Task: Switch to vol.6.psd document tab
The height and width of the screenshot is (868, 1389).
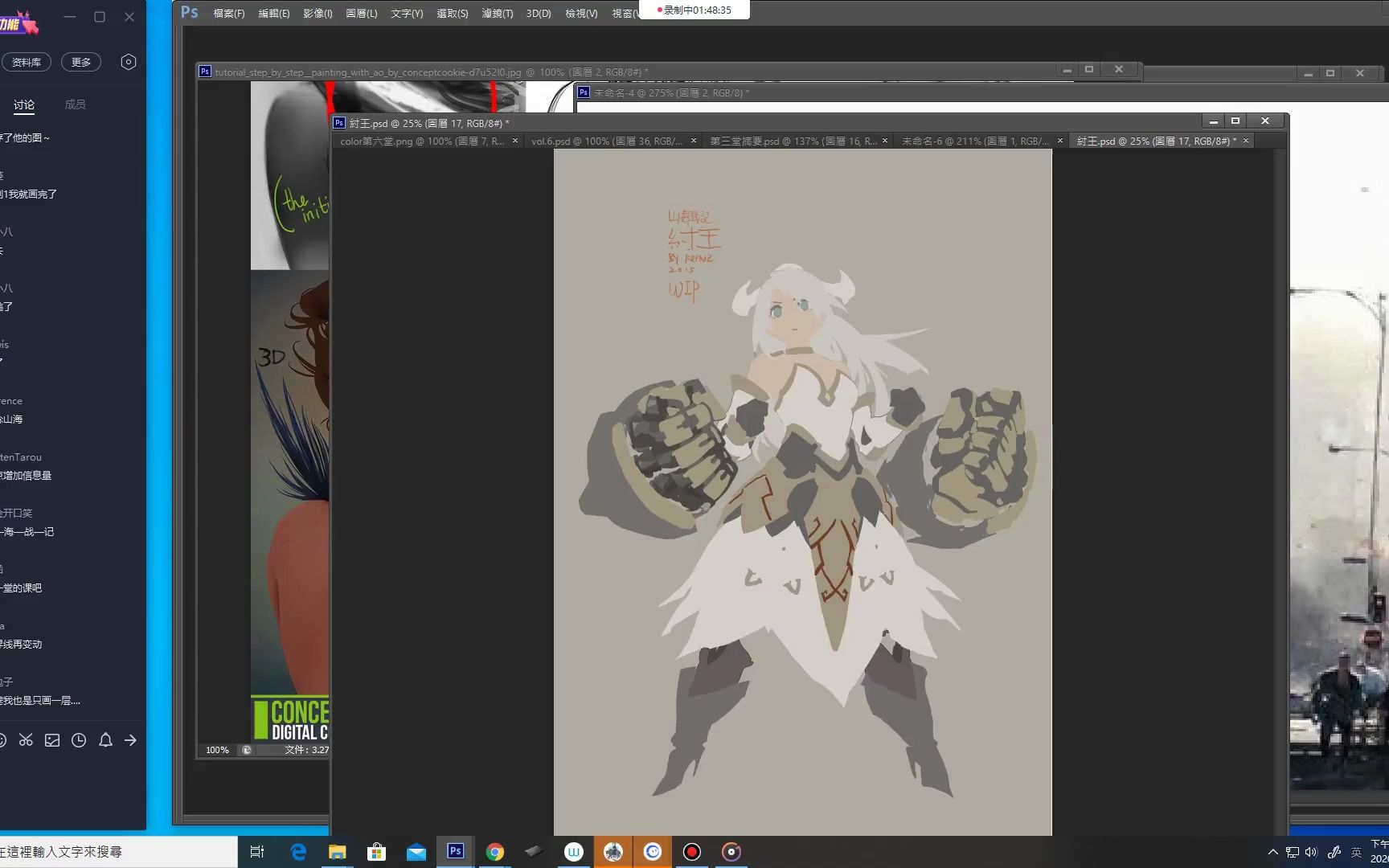Action: (607, 141)
